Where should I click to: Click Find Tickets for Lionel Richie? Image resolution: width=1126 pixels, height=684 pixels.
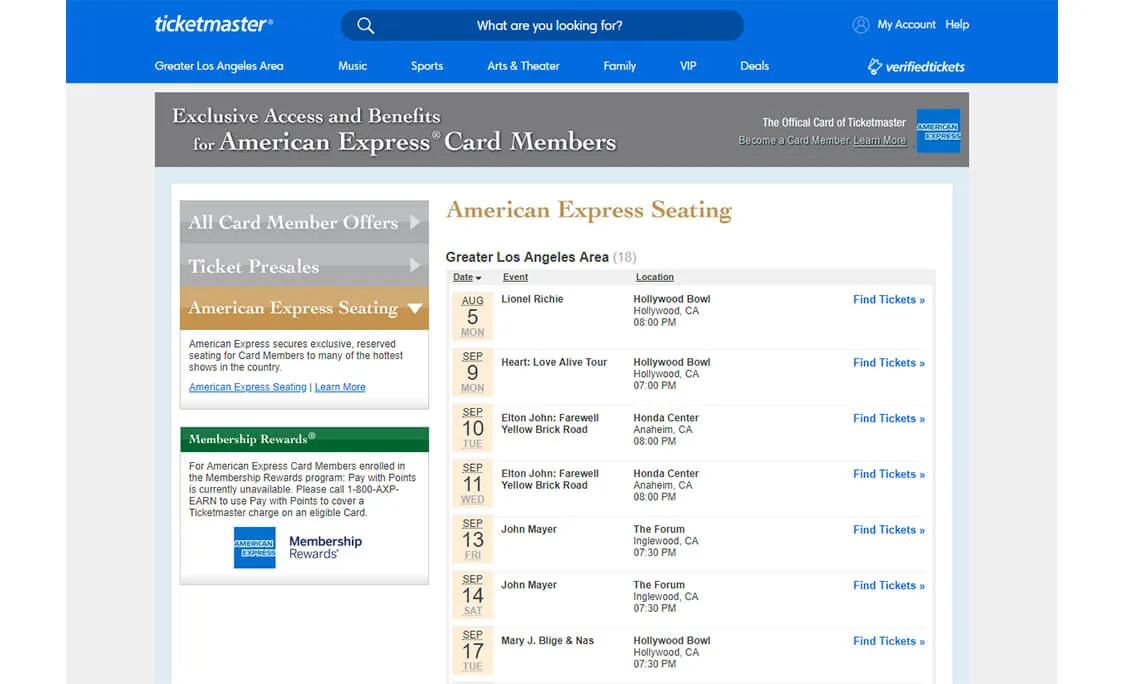(888, 300)
